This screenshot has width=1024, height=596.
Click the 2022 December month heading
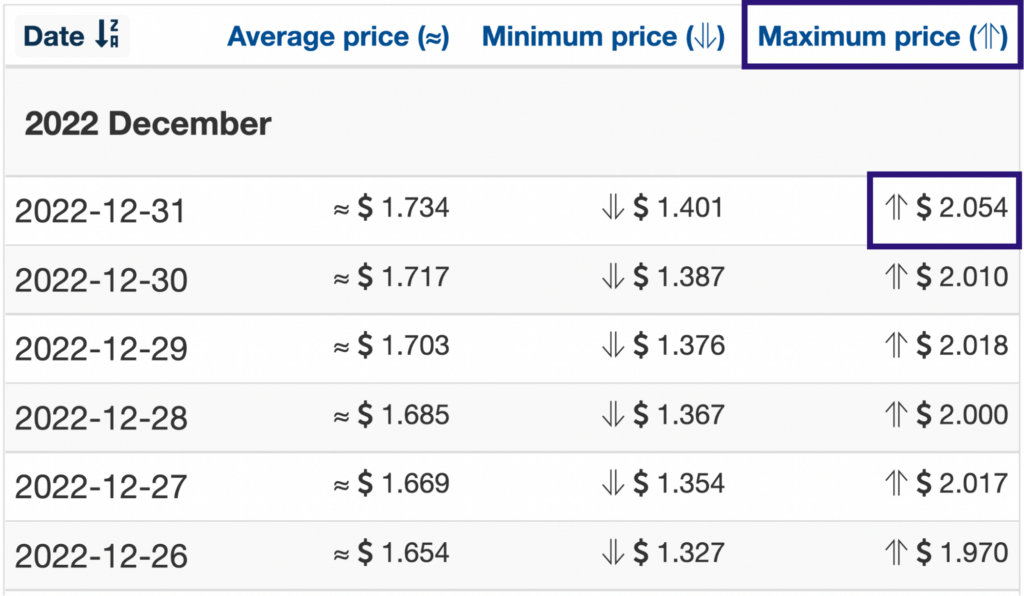[x=148, y=123]
